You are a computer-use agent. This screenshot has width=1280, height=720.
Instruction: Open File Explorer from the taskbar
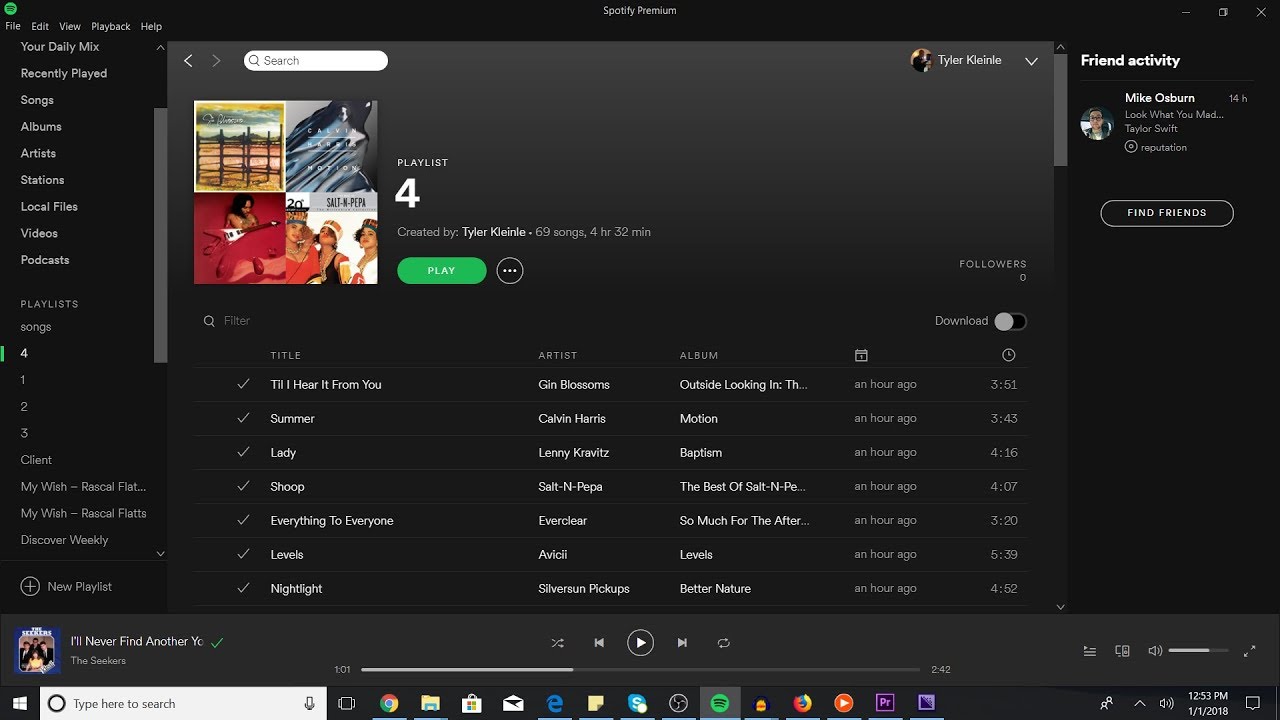tap(430, 704)
